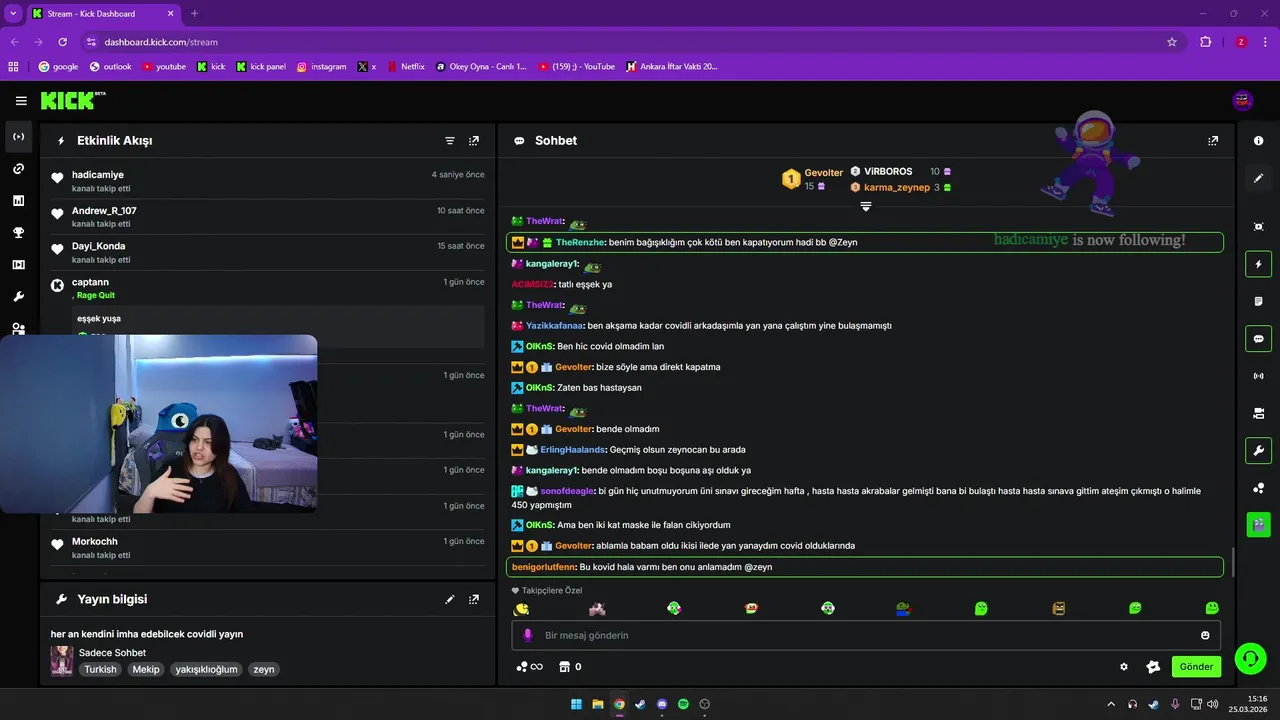Toggle the chat bubble widget in right sidebar
The width and height of the screenshot is (1280, 720).
click(1258, 338)
